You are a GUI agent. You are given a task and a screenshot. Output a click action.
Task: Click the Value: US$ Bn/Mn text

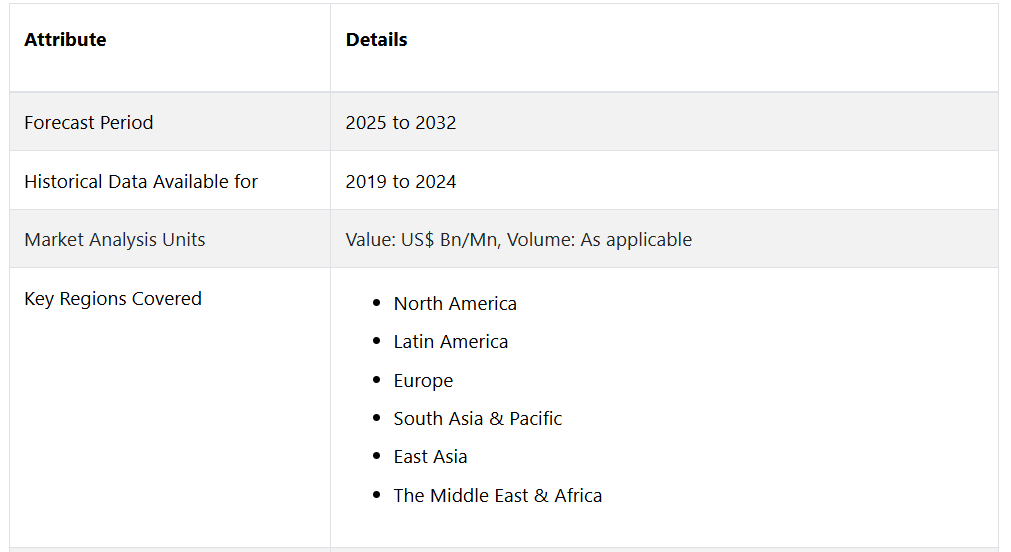point(422,240)
